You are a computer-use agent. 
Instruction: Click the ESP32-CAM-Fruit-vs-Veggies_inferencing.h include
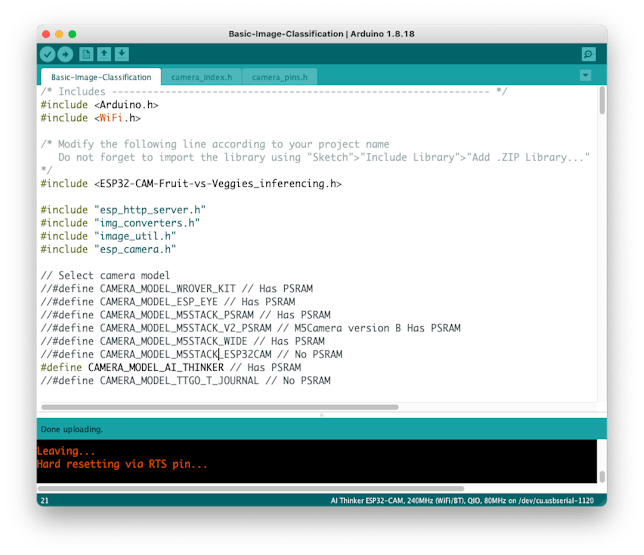(x=191, y=184)
